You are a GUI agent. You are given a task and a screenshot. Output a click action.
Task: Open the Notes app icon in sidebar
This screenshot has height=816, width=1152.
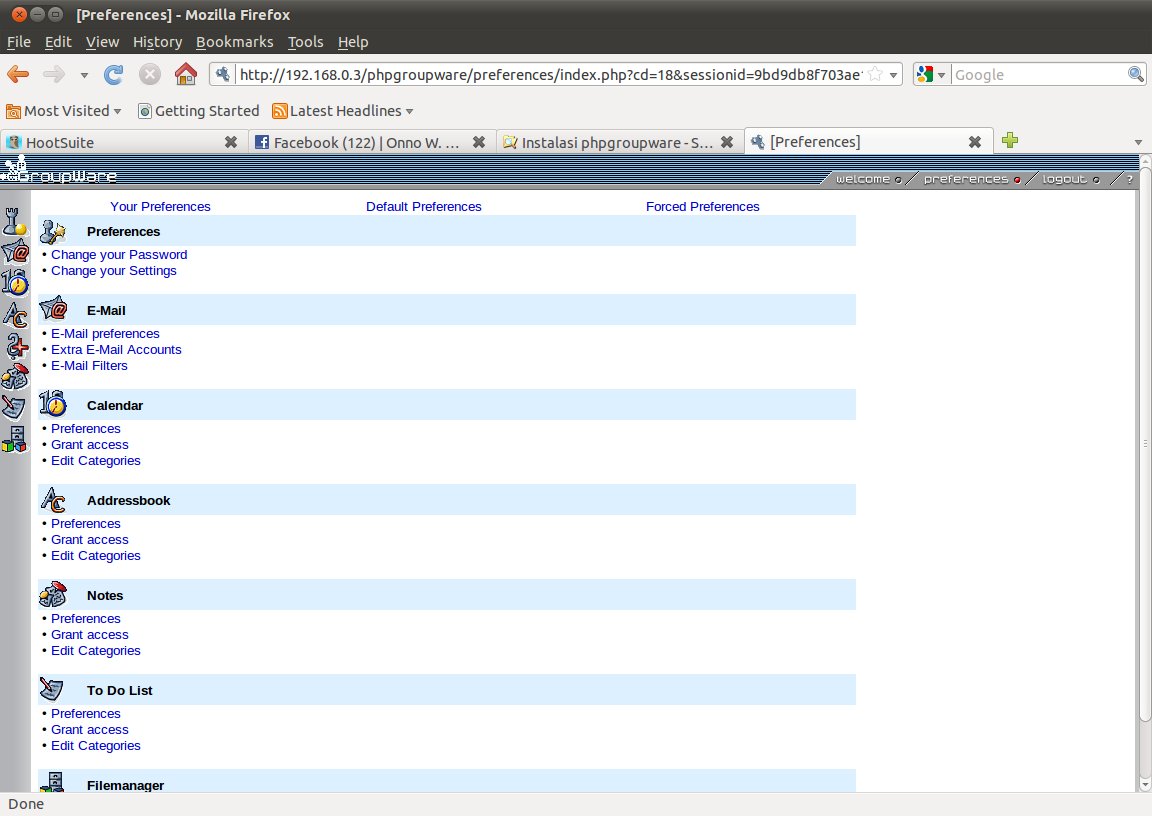point(15,377)
